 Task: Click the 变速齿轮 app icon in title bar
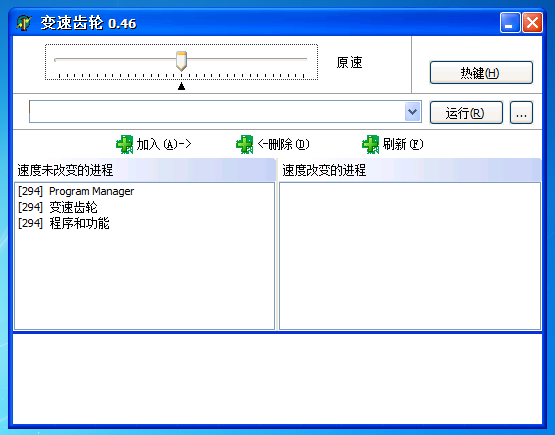(24, 23)
